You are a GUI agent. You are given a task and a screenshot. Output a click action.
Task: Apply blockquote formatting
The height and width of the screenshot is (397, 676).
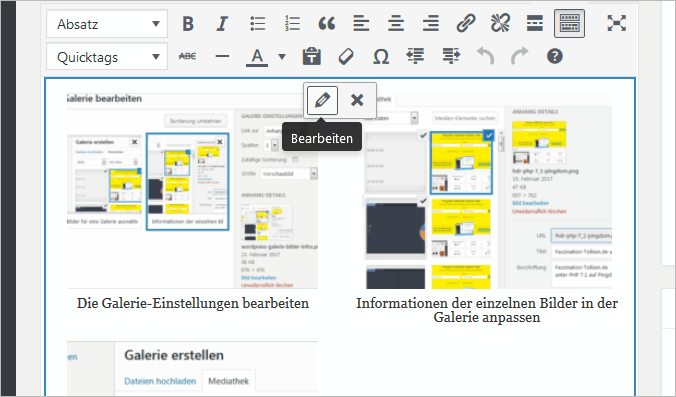[326, 24]
